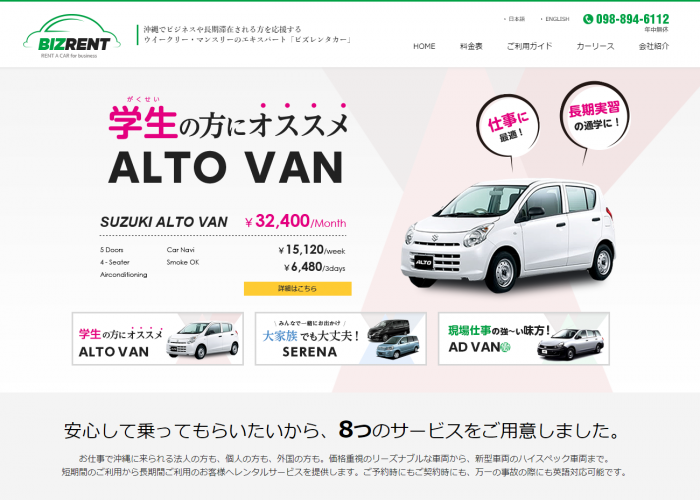Open the 料金表 menu item
Image resolution: width=700 pixels, height=500 pixels.
point(471,46)
